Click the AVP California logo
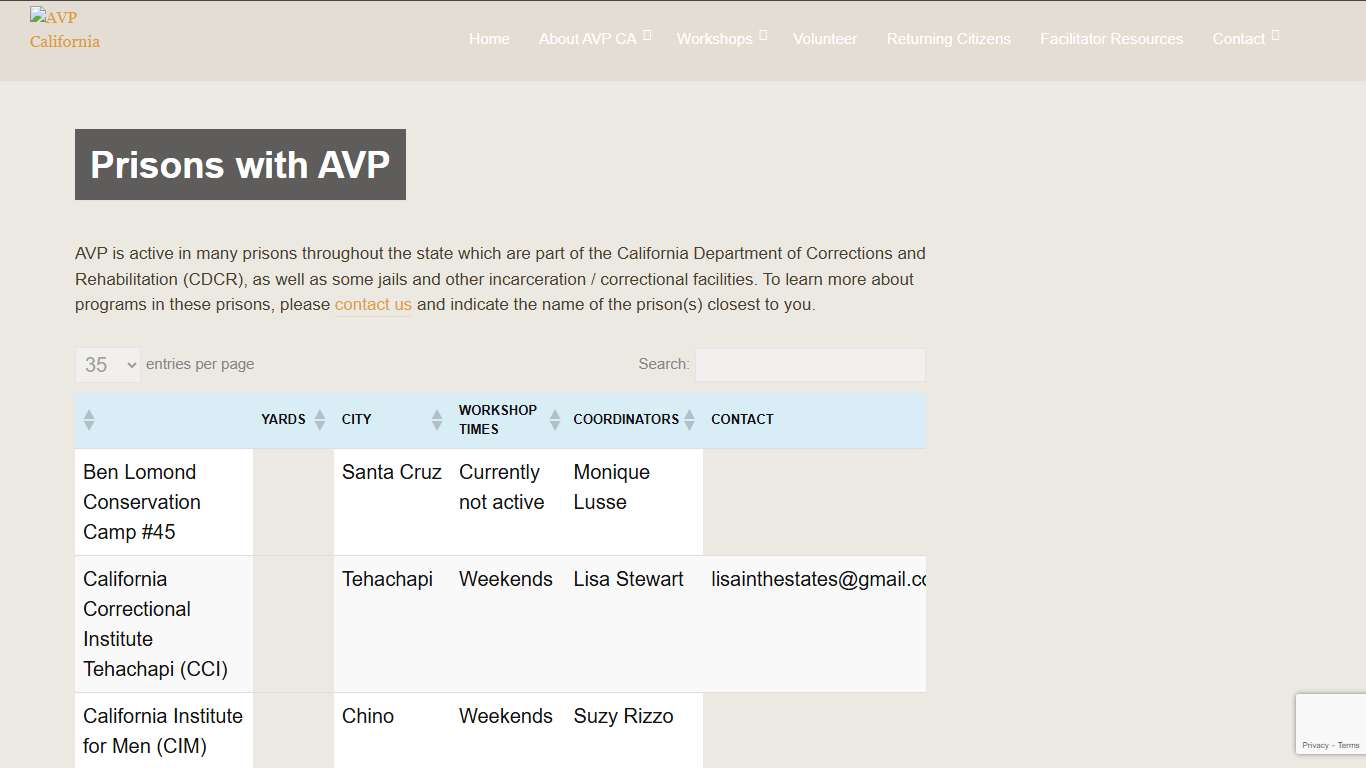The width and height of the screenshot is (1366, 768). (x=64, y=28)
